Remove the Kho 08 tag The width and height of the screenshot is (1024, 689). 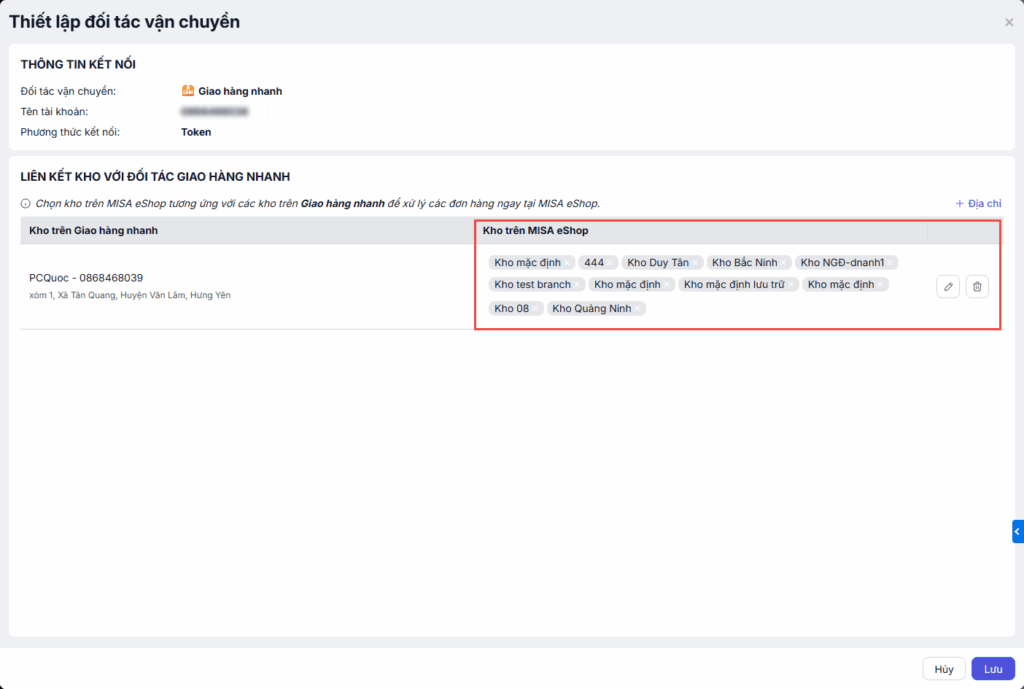(x=536, y=308)
